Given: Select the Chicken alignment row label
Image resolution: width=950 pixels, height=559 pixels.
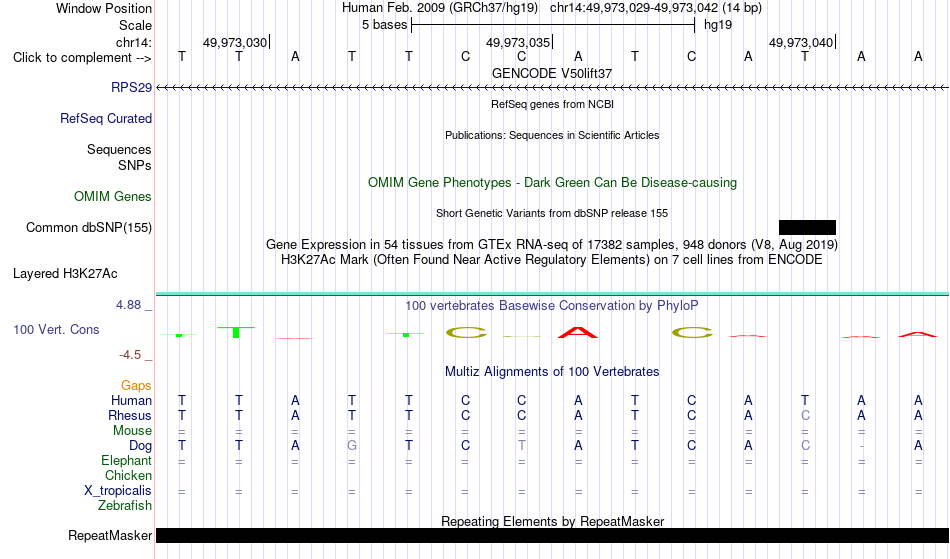Looking at the screenshot, I should pyautogui.click(x=128, y=475).
